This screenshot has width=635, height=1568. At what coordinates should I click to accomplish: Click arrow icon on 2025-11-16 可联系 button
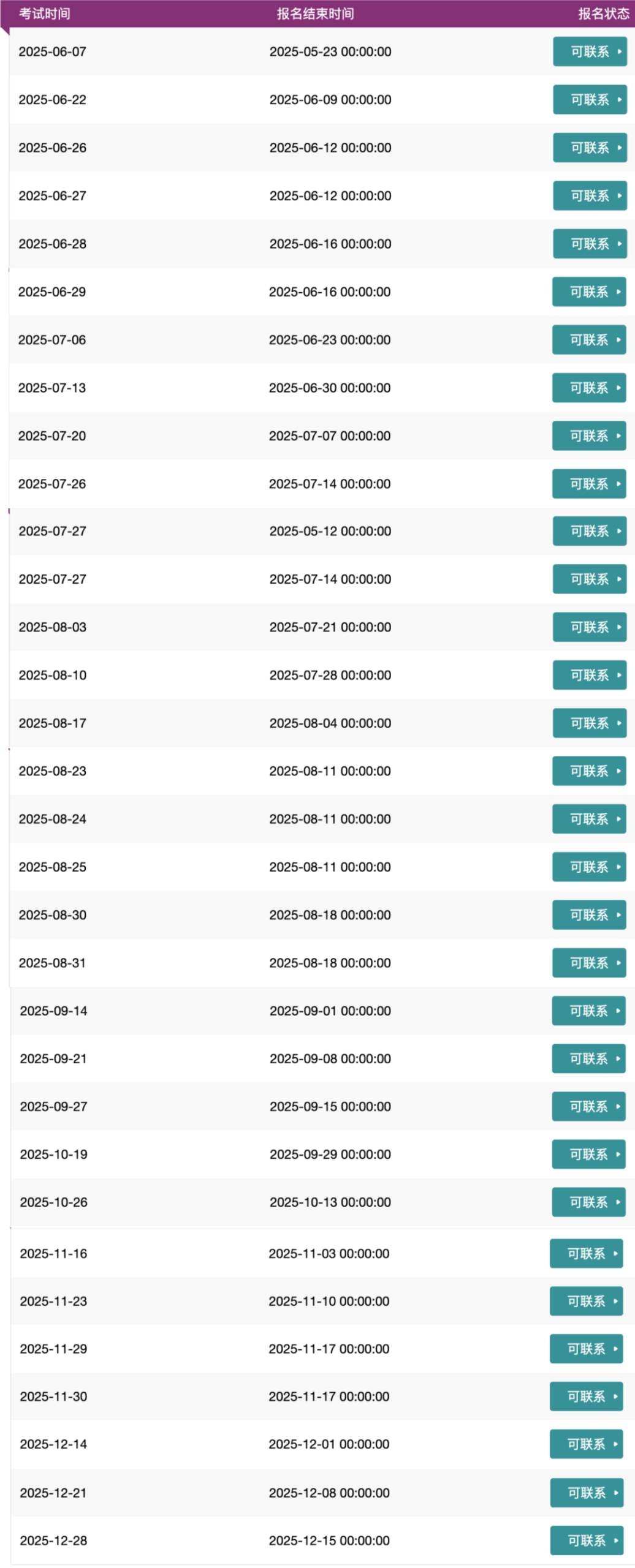[x=615, y=1254]
